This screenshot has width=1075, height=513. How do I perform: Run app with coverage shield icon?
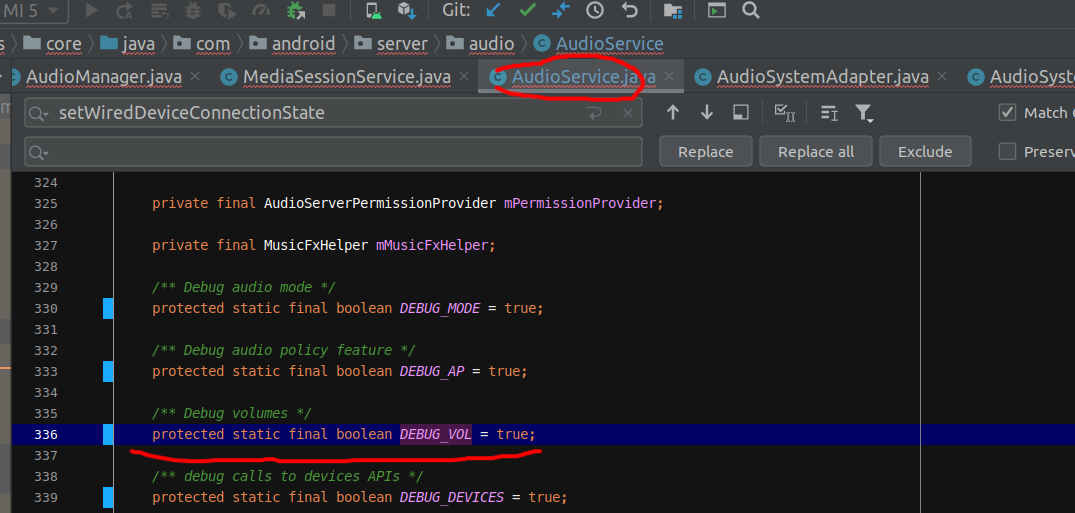tap(227, 10)
